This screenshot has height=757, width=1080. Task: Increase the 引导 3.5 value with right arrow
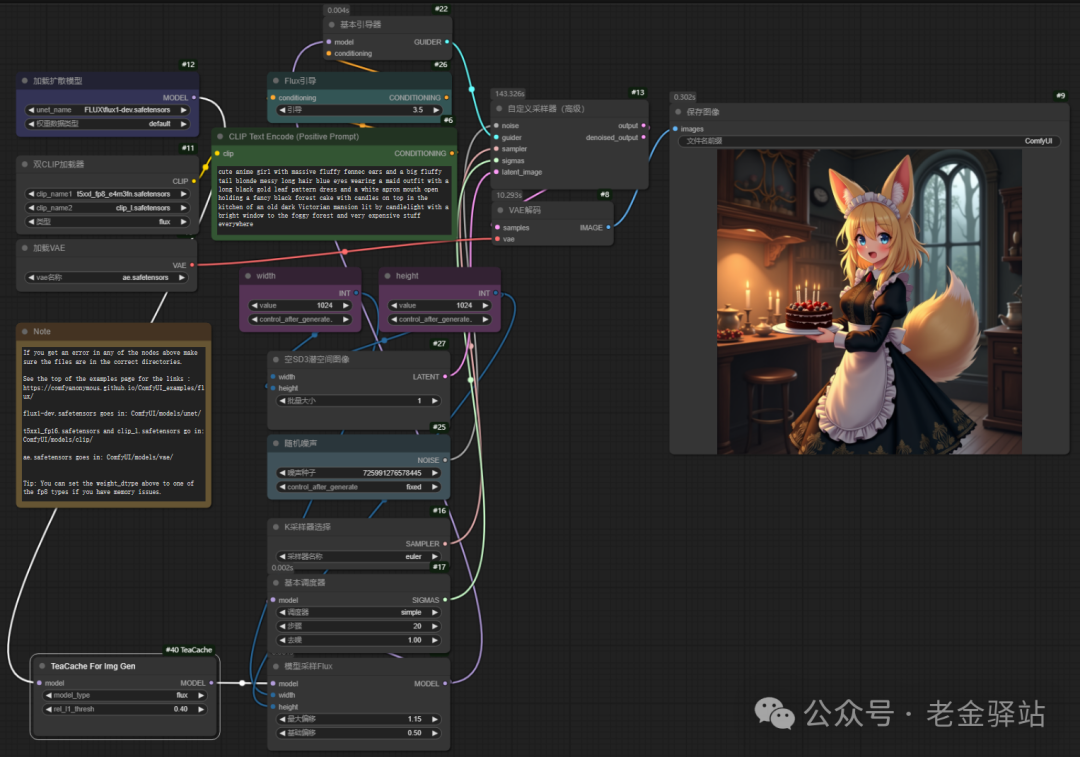point(435,110)
